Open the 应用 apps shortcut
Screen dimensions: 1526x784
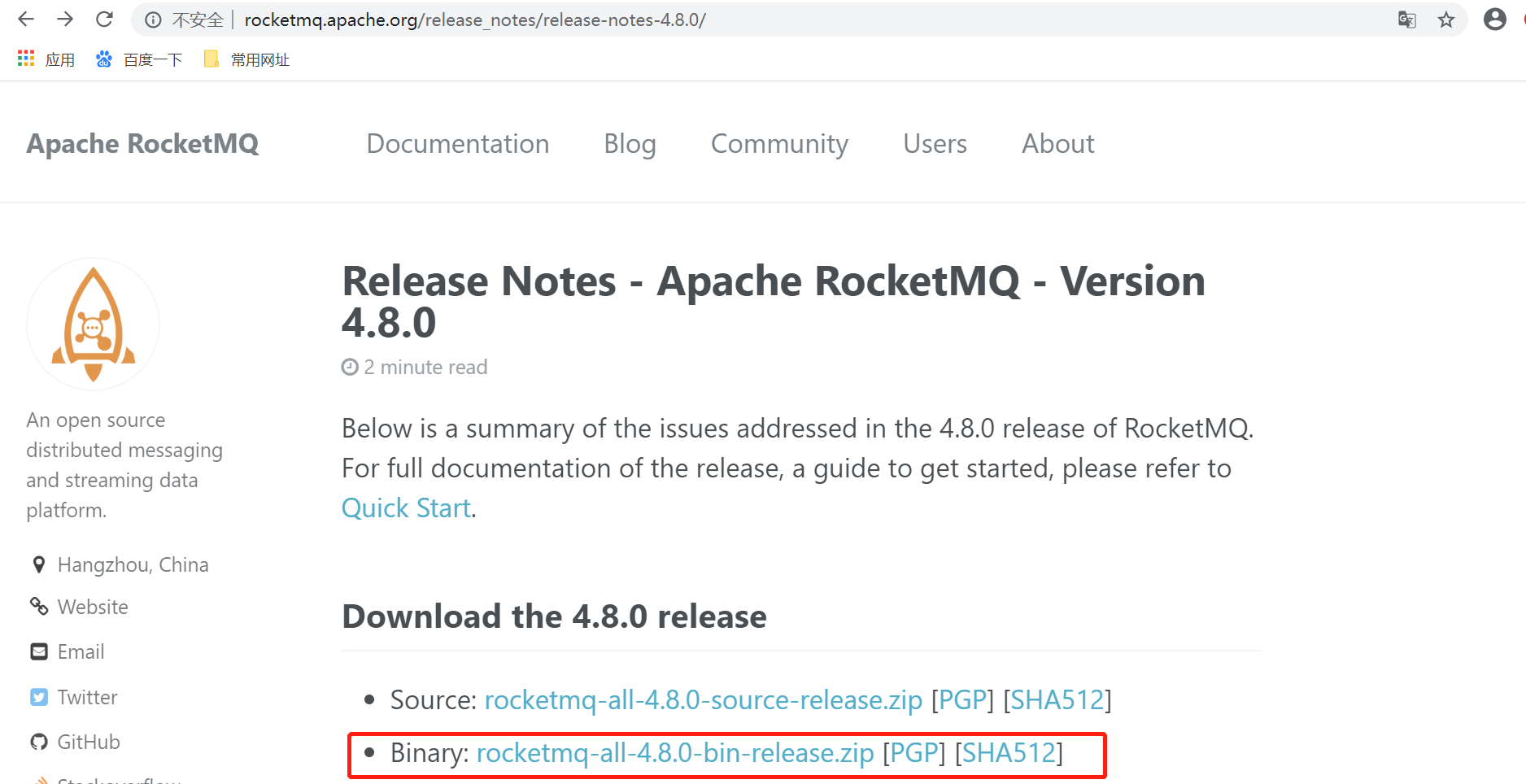[x=46, y=59]
